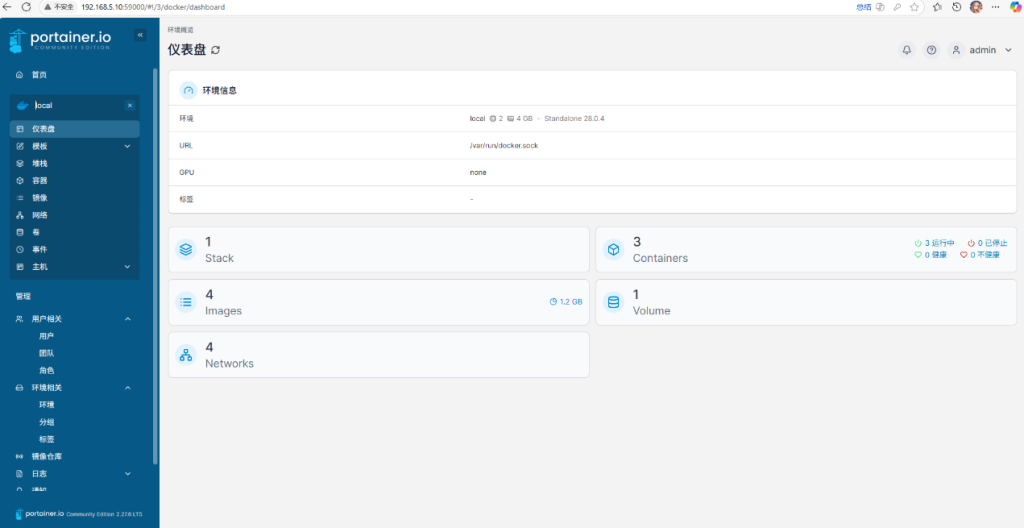The height and width of the screenshot is (528, 1024).
Task: Open the Copilot icon in browser toolbar
Action: [x=1015, y=7]
